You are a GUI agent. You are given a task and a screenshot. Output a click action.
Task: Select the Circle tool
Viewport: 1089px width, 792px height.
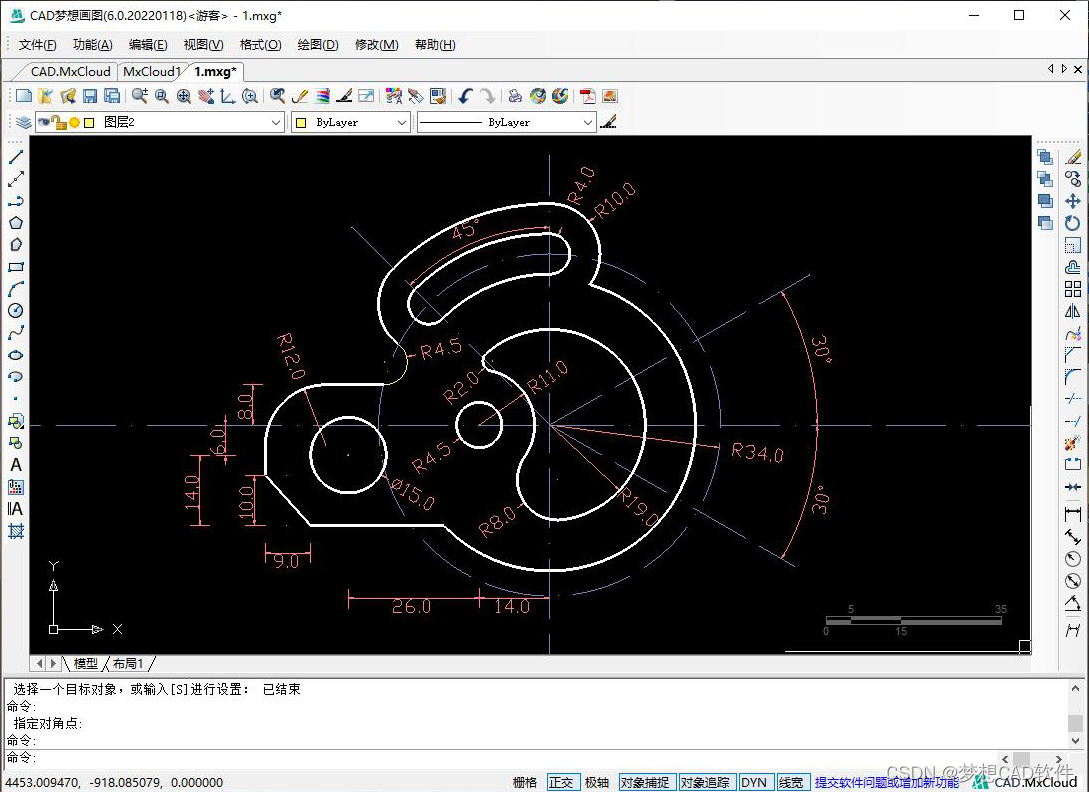coord(16,311)
